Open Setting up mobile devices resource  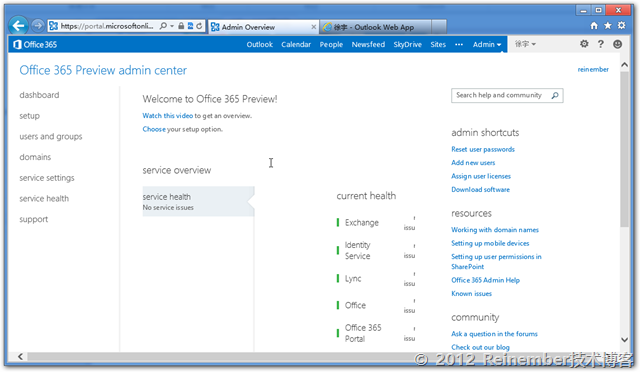tap(490, 243)
